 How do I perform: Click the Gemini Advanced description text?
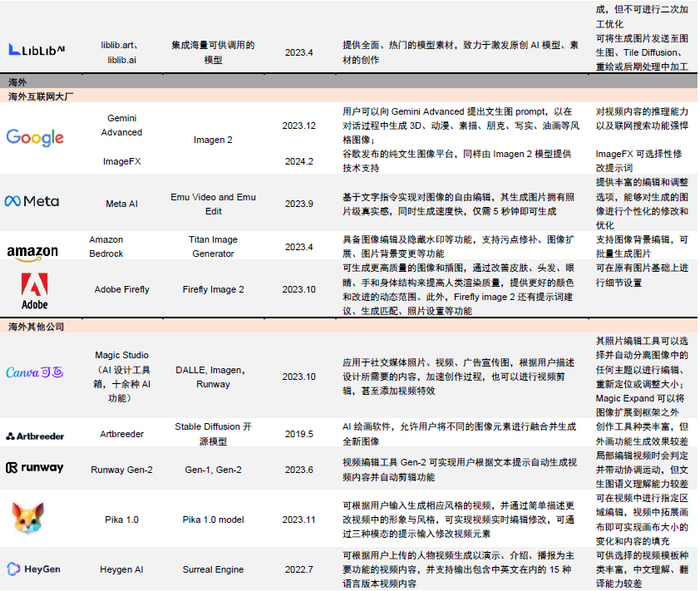[x=461, y=125]
